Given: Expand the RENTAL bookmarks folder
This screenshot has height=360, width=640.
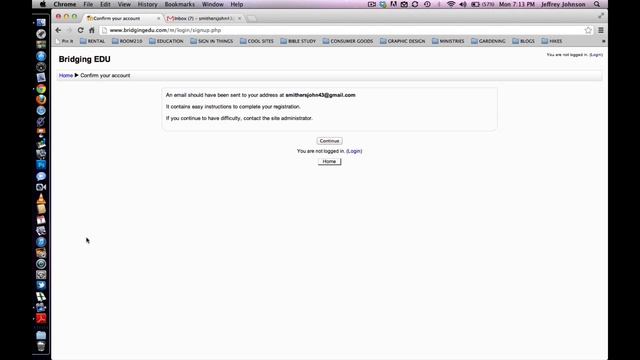Looking at the screenshot, I should [93, 41].
